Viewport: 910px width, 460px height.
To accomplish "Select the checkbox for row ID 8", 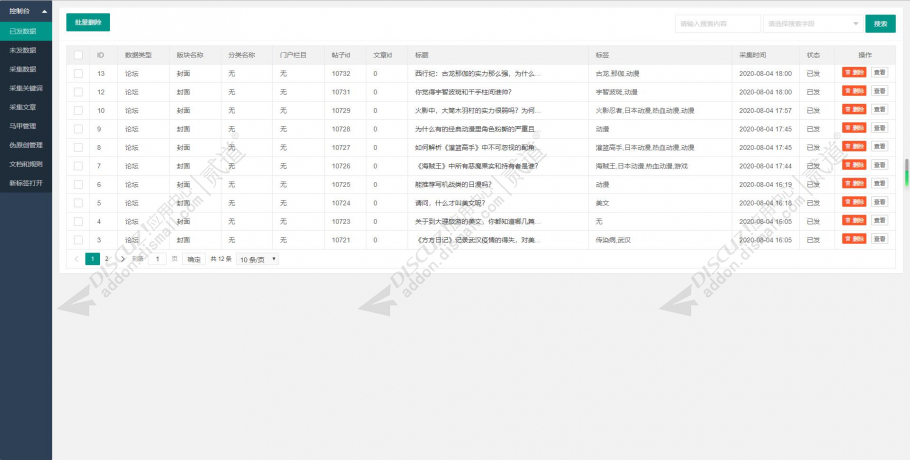I will [79, 147].
